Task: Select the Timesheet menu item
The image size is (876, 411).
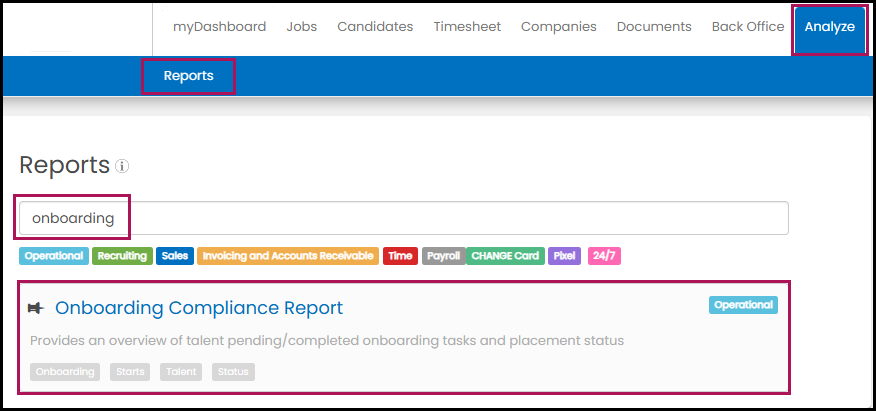Action: (467, 27)
